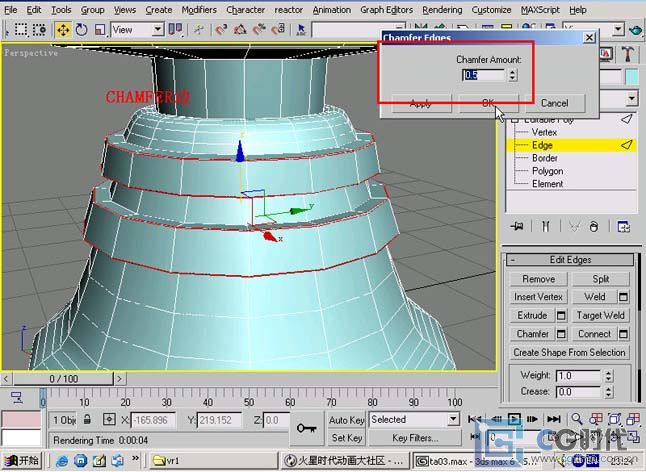
Task: Click Create Shape From Selection button
Action: point(569,353)
